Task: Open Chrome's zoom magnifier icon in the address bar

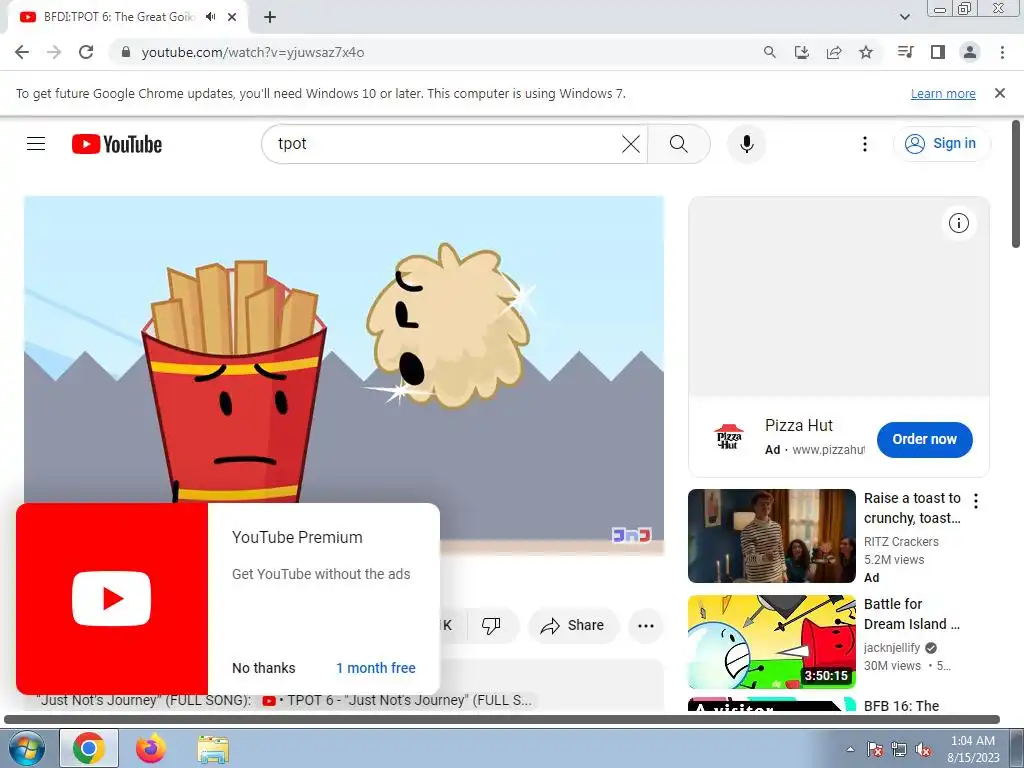Action: pyautogui.click(x=770, y=52)
